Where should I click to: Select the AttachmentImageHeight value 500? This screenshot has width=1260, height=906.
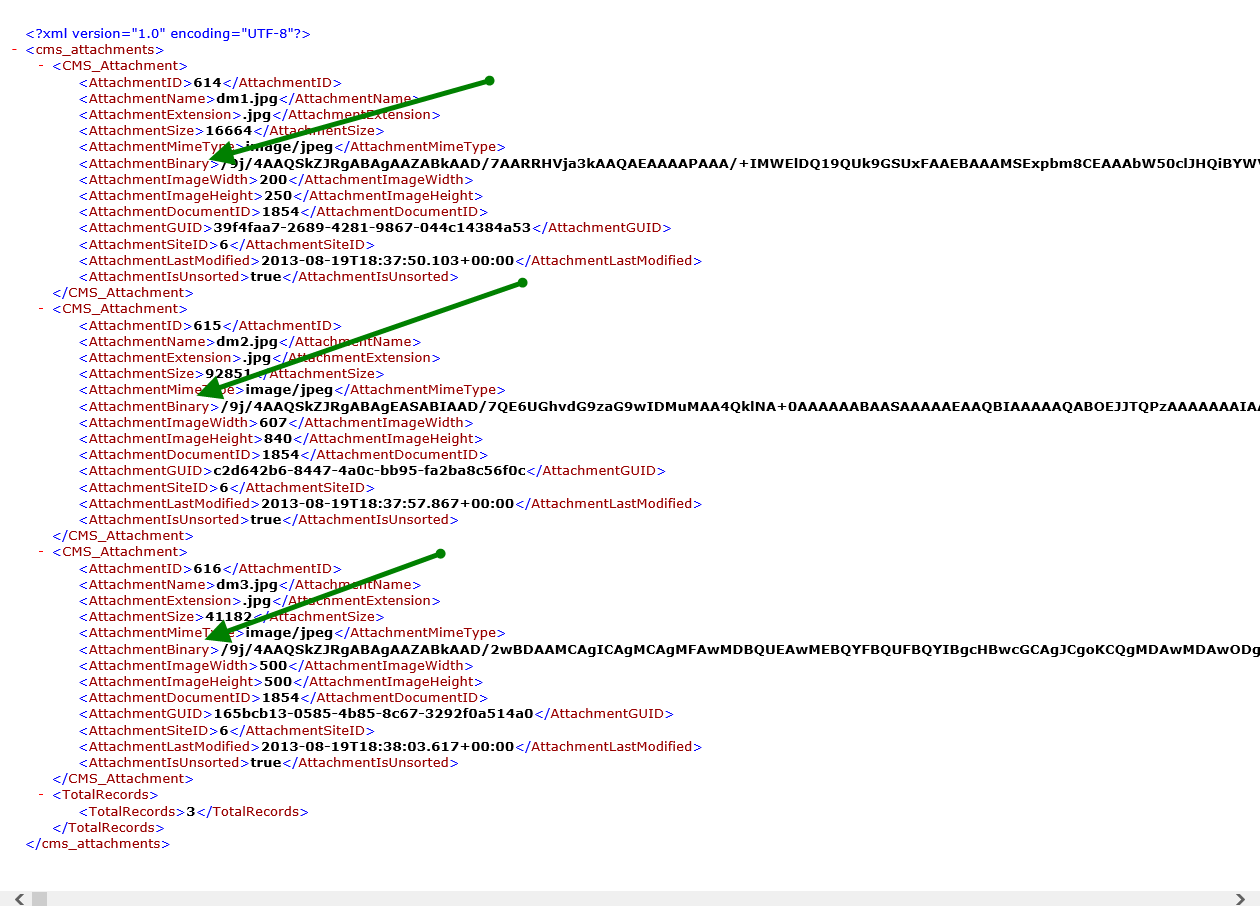tap(278, 681)
